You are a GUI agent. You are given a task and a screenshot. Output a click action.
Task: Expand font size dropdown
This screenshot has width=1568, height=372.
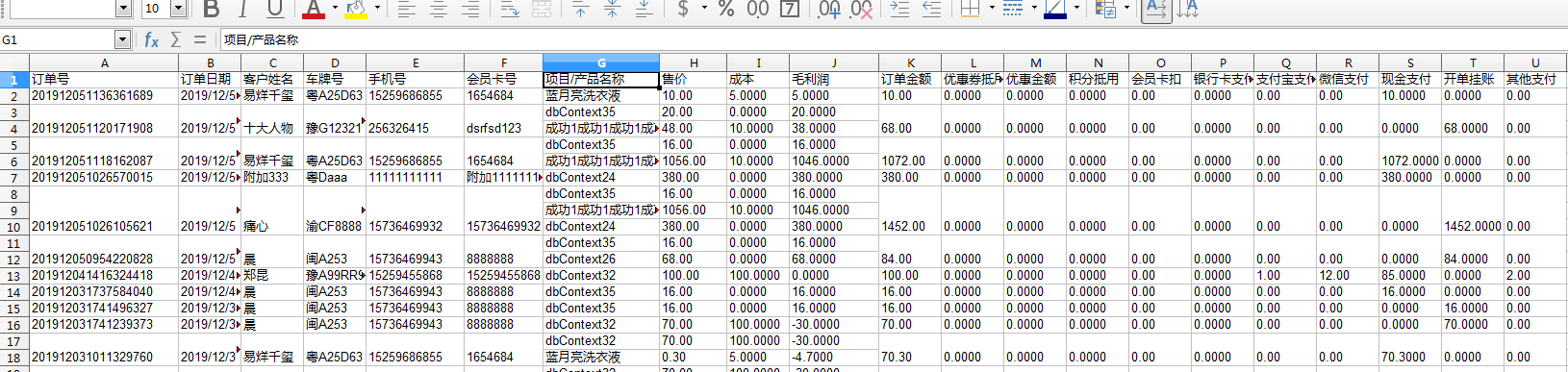(178, 9)
